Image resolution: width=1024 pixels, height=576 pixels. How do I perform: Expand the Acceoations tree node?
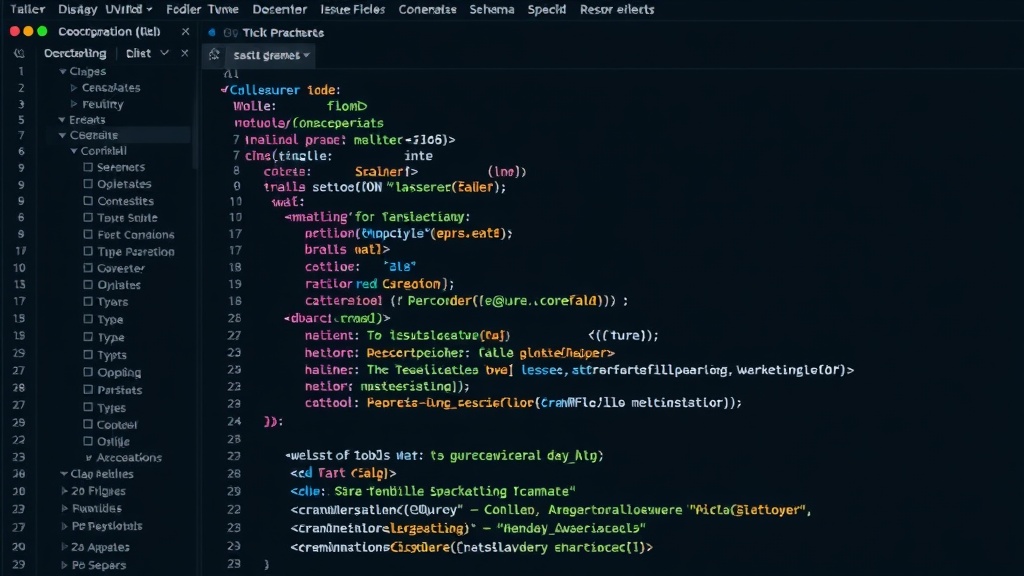(89, 458)
